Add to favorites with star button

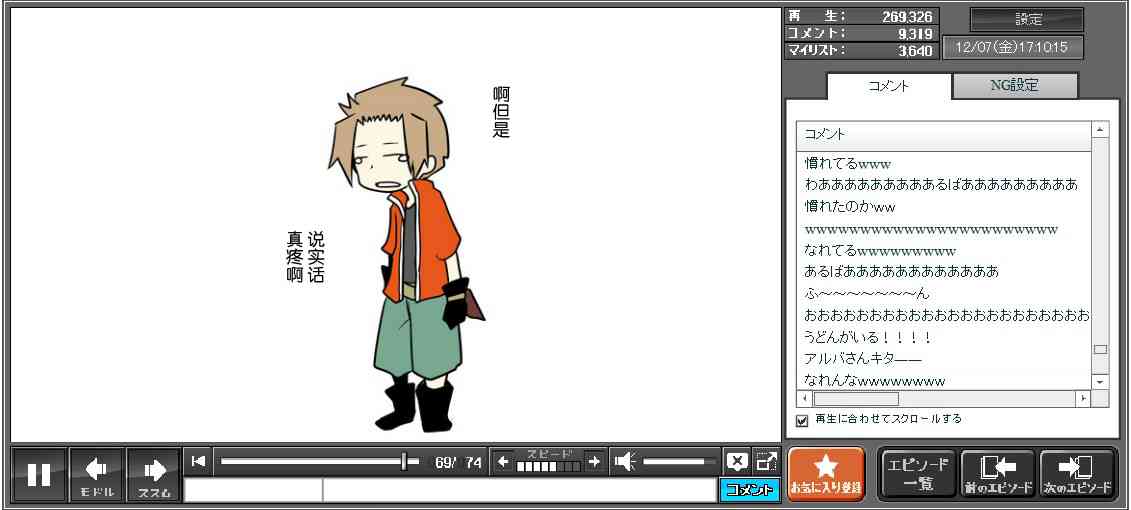pos(825,474)
